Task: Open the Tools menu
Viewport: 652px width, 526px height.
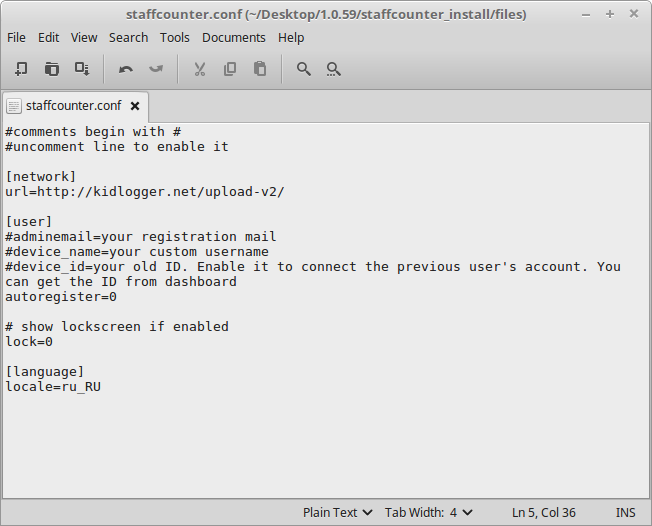Action: (x=175, y=37)
